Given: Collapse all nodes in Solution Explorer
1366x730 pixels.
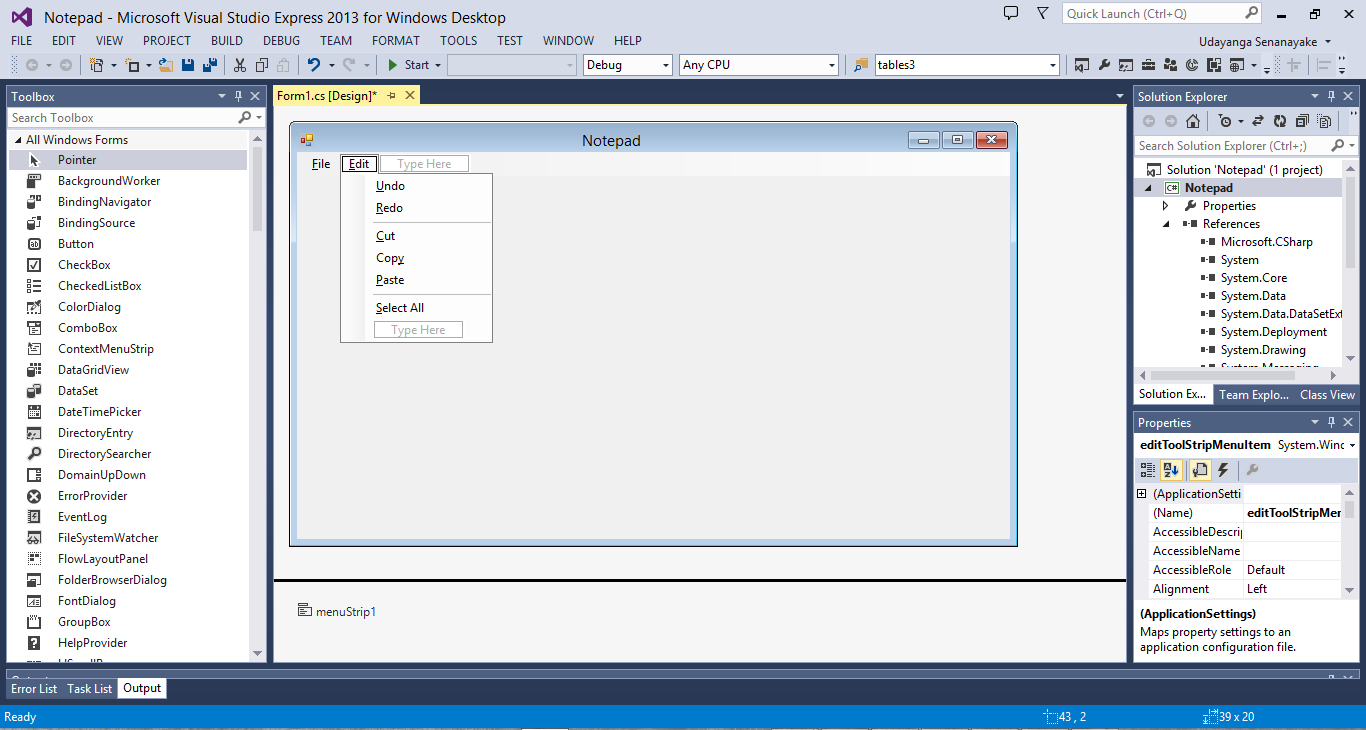Looking at the screenshot, I should click(x=1302, y=120).
